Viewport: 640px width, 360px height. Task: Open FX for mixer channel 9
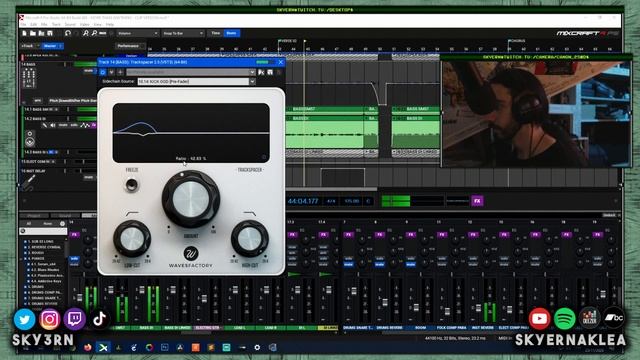[x=411, y=235]
